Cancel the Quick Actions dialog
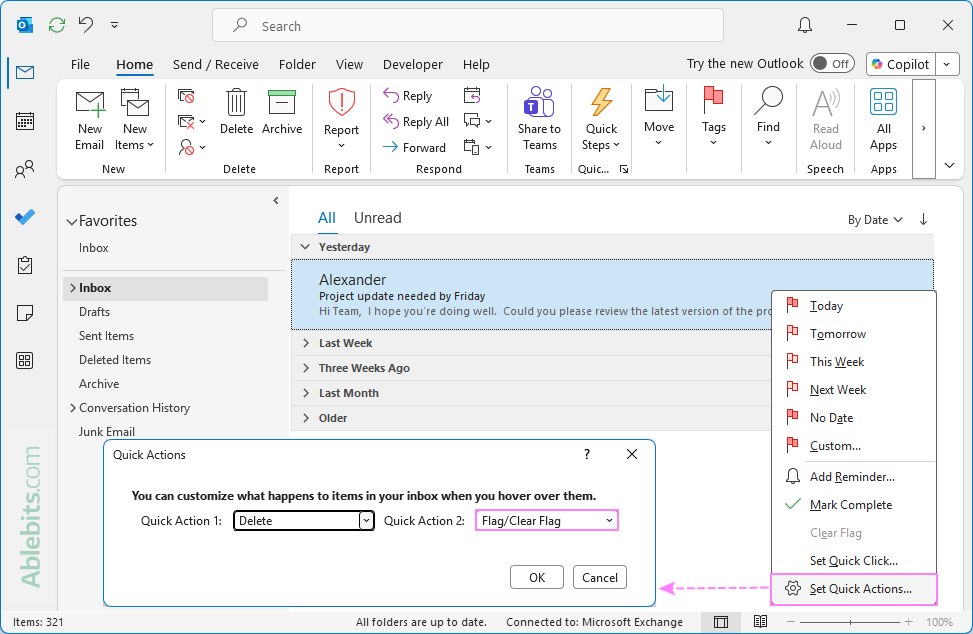973x634 pixels. (599, 578)
